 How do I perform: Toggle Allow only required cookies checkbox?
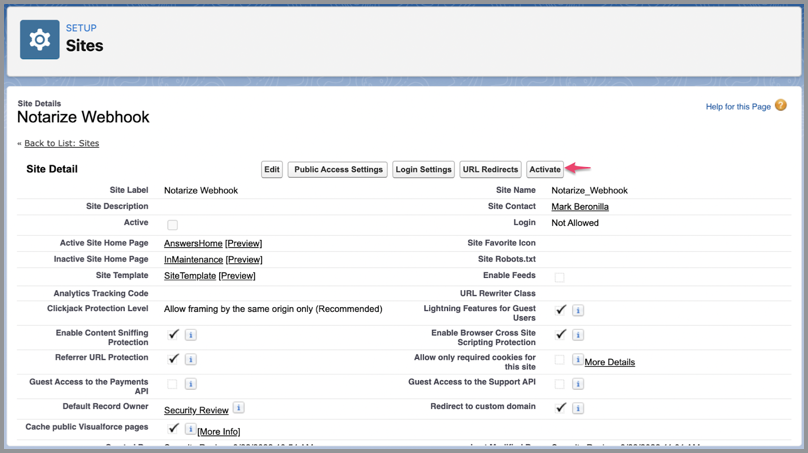559,360
